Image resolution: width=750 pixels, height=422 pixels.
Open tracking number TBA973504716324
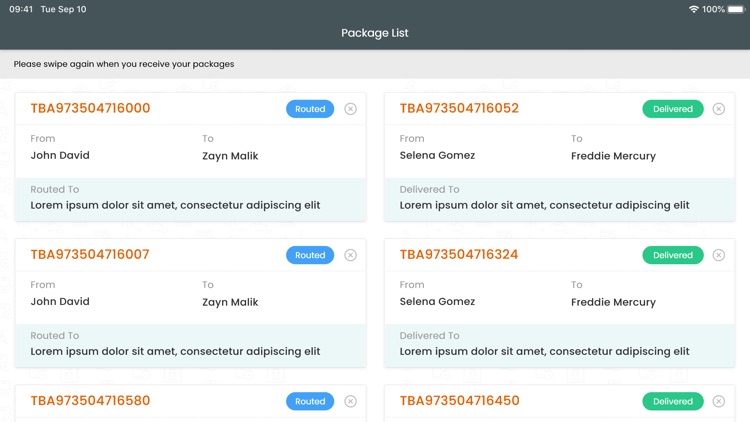tap(459, 255)
